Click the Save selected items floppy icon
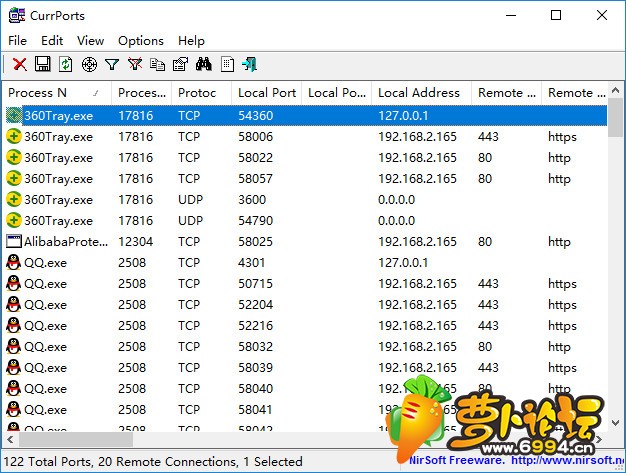 43,64
